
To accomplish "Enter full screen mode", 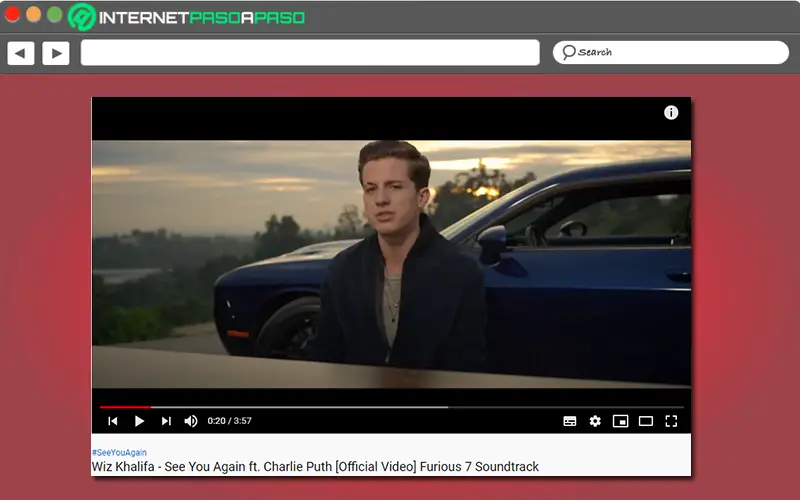I will coord(671,421).
